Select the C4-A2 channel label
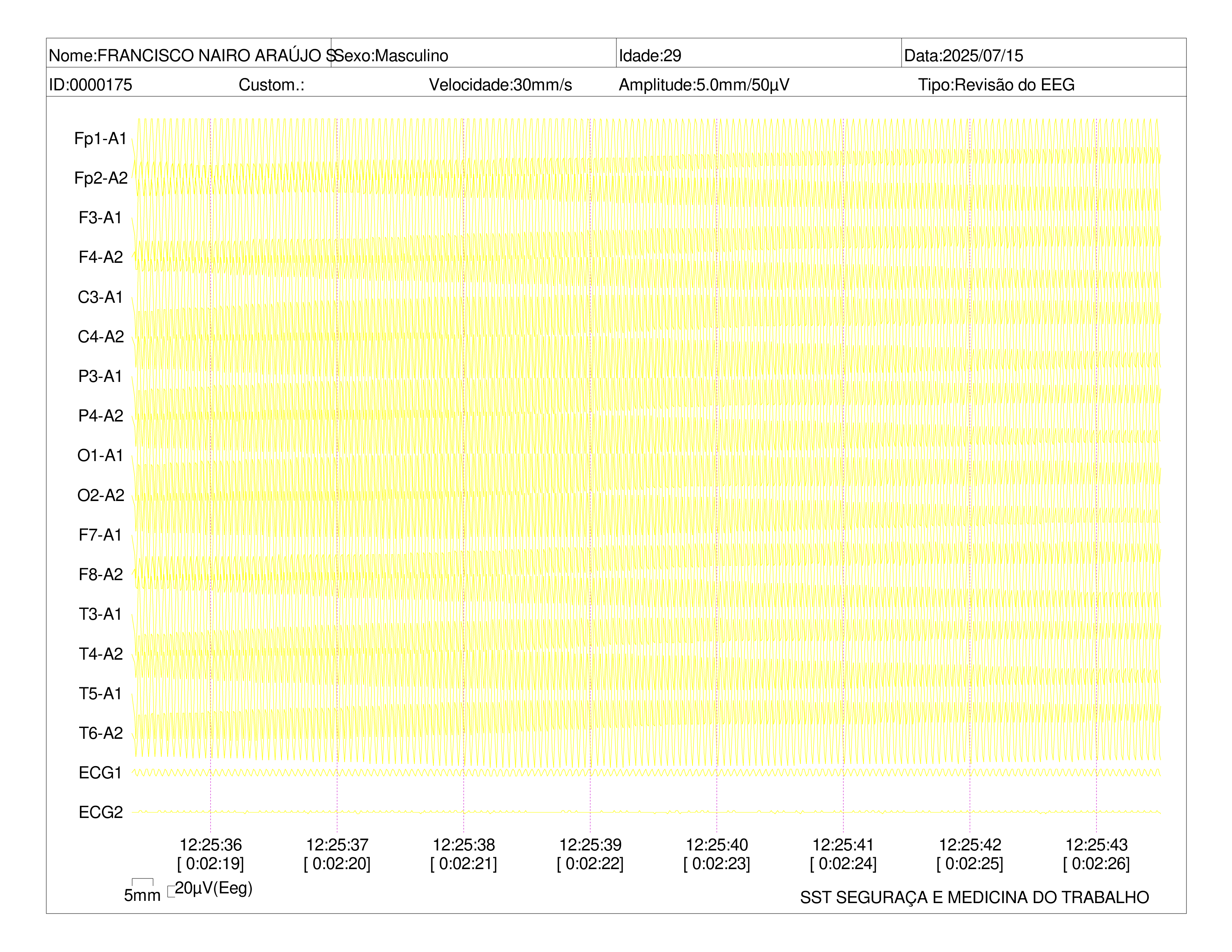The image size is (1232, 952). (x=101, y=337)
